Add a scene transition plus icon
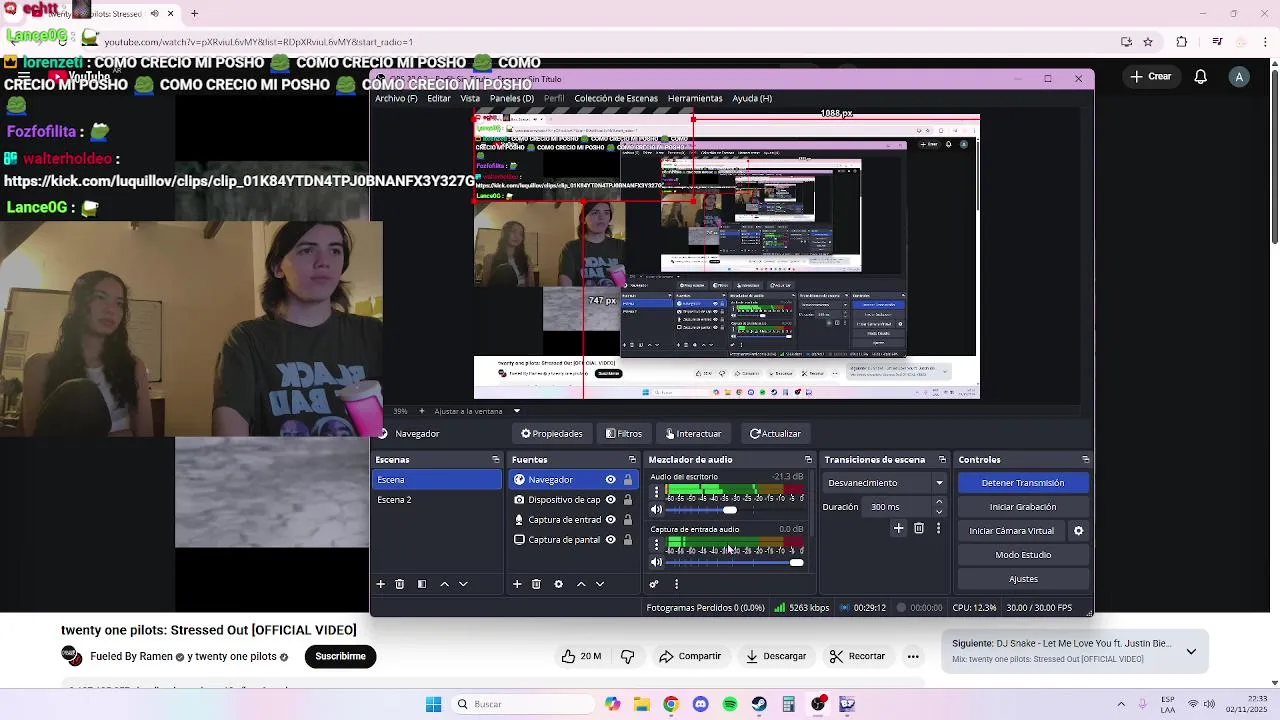 (x=898, y=528)
